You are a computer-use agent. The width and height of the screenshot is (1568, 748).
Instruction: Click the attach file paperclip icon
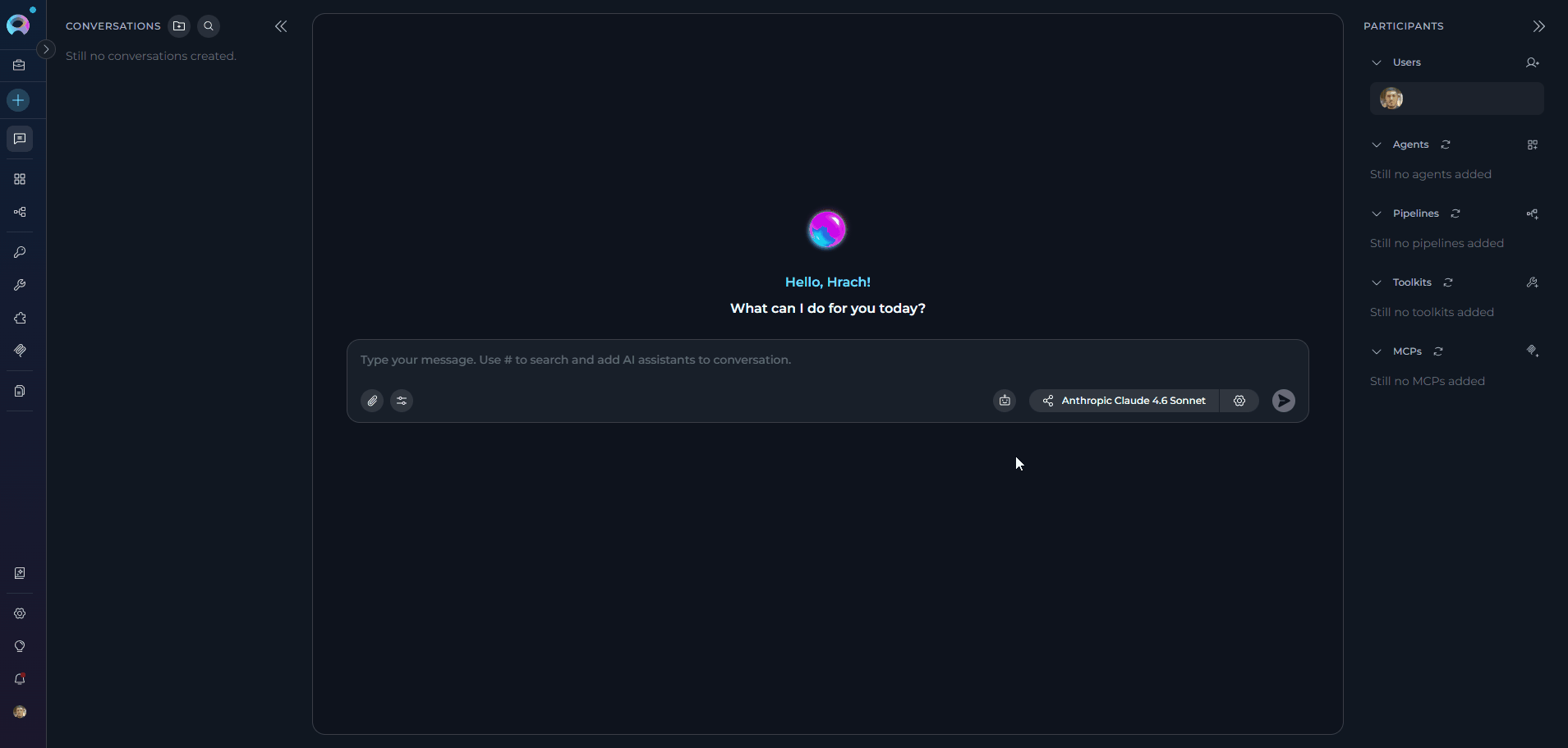pyautogui.click(x=372, y=401)
